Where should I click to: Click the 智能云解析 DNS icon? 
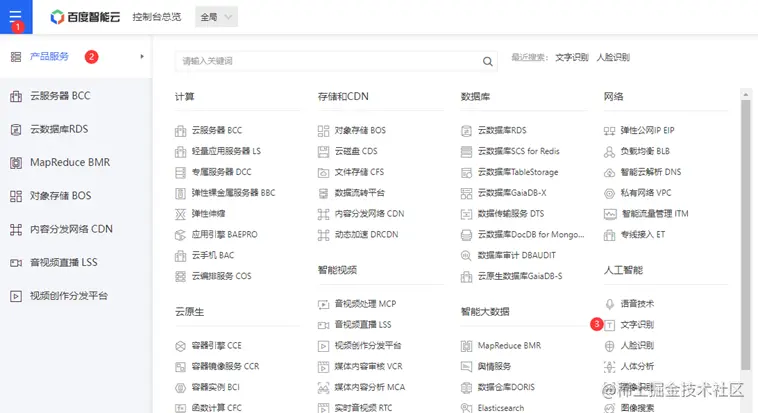tap(610, 172)
